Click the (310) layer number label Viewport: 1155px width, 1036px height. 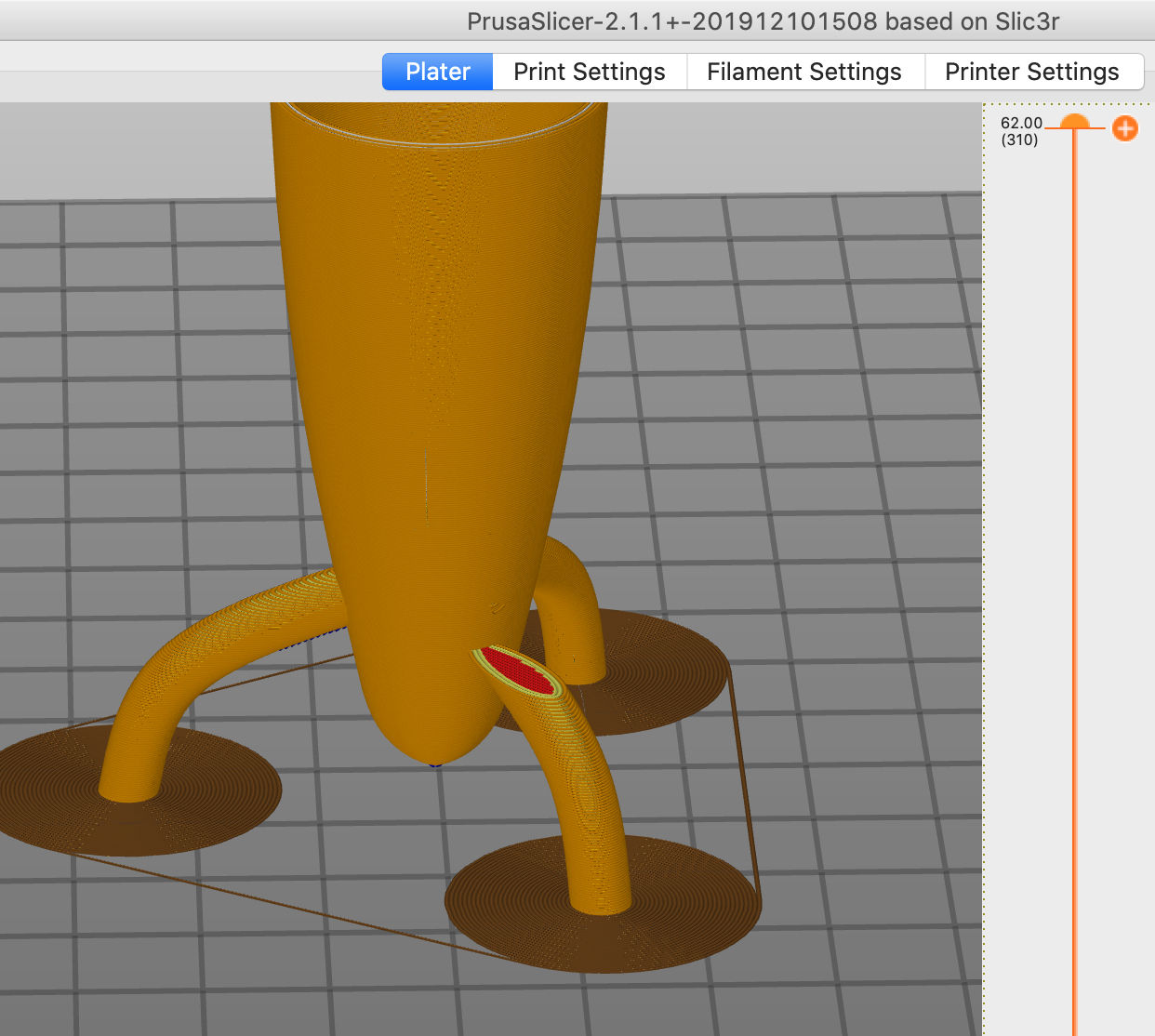click(x=1019, y=139)
